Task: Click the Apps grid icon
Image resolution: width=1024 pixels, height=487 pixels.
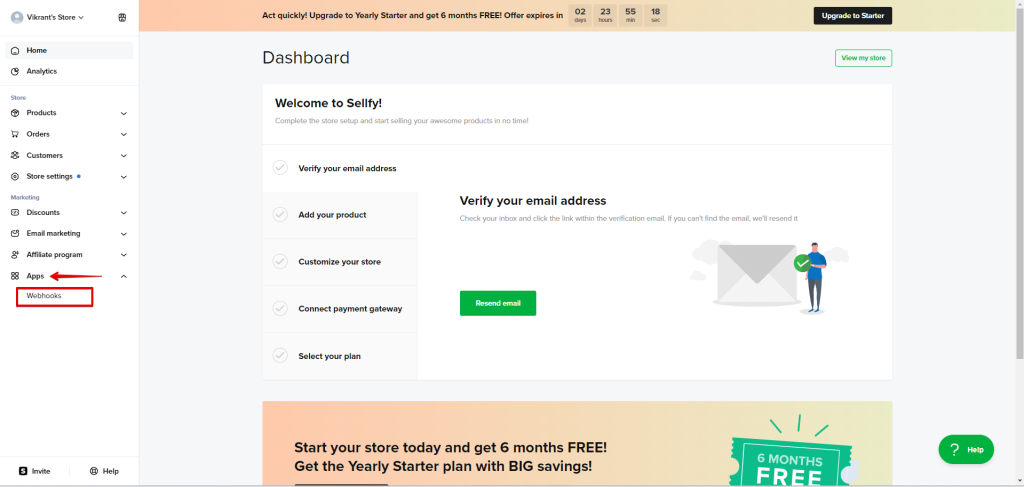Action: [x=15, y=276]
